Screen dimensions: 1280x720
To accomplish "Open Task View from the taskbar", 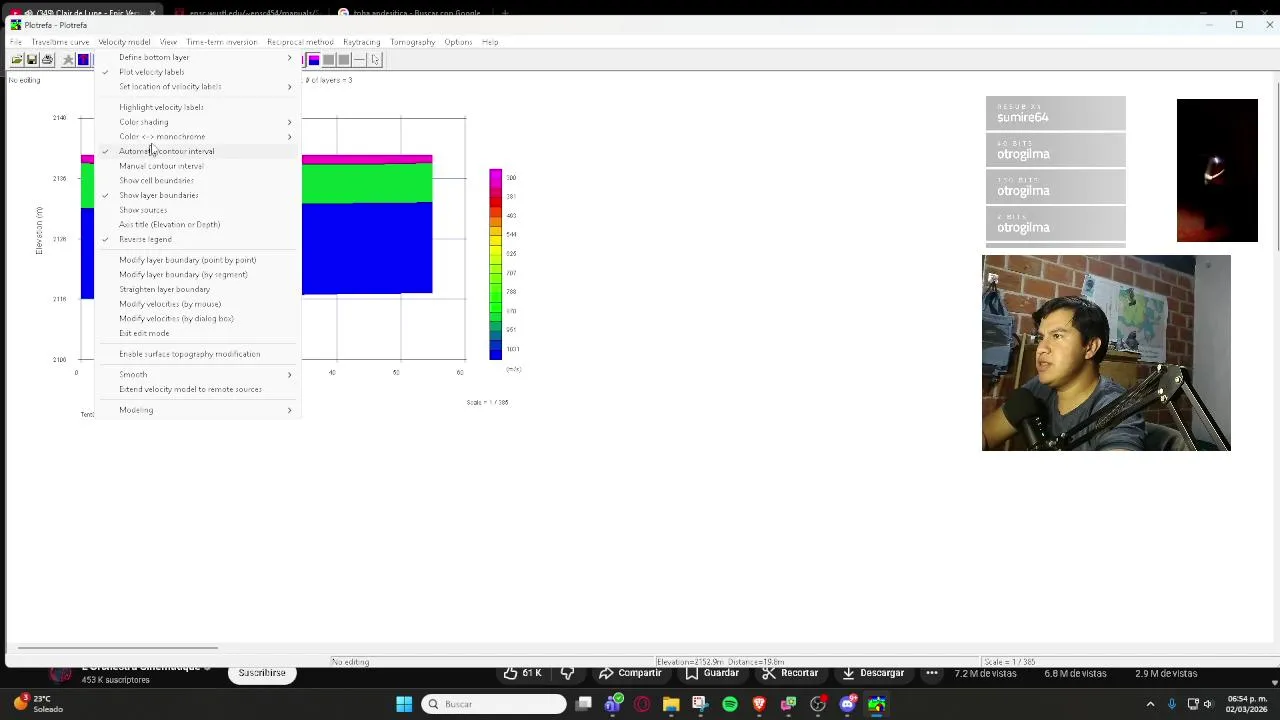I will 584,704.
